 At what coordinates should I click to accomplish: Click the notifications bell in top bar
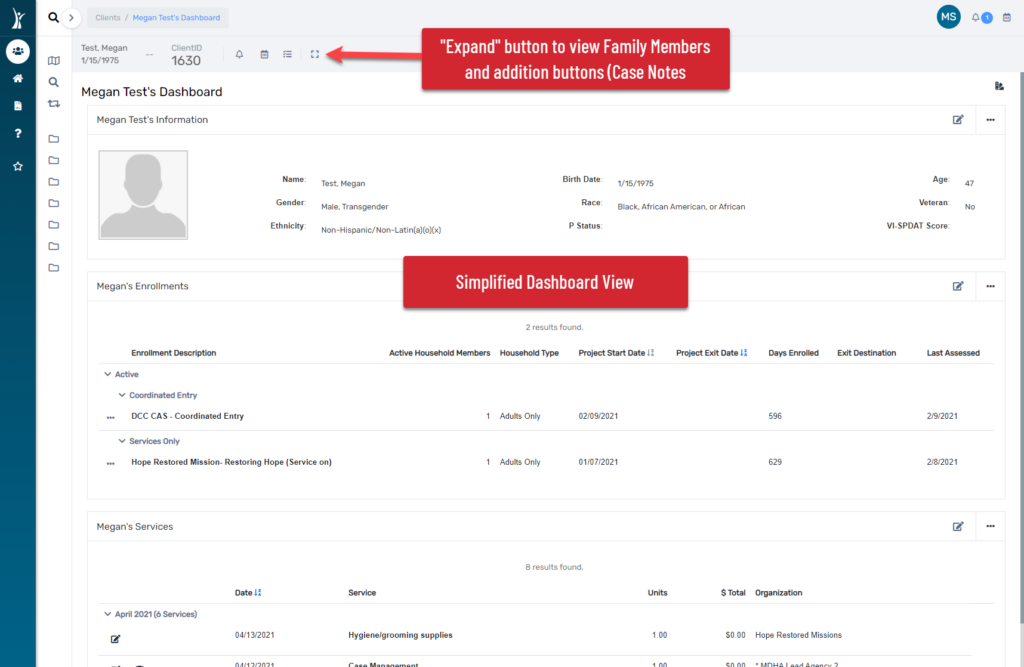click(x=976, y=18)
